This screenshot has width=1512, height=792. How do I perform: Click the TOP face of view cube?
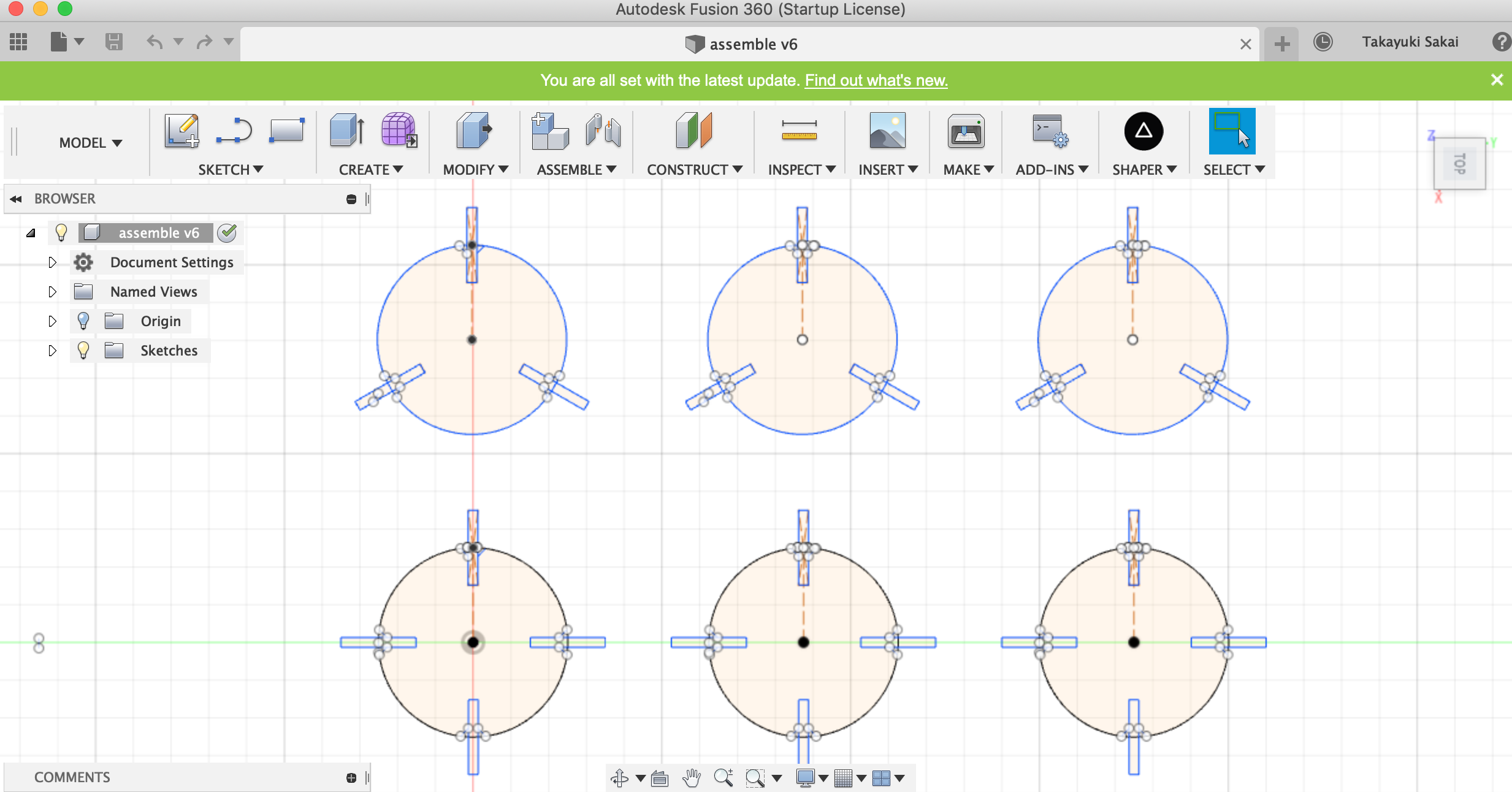click(x=1459, y=164)
